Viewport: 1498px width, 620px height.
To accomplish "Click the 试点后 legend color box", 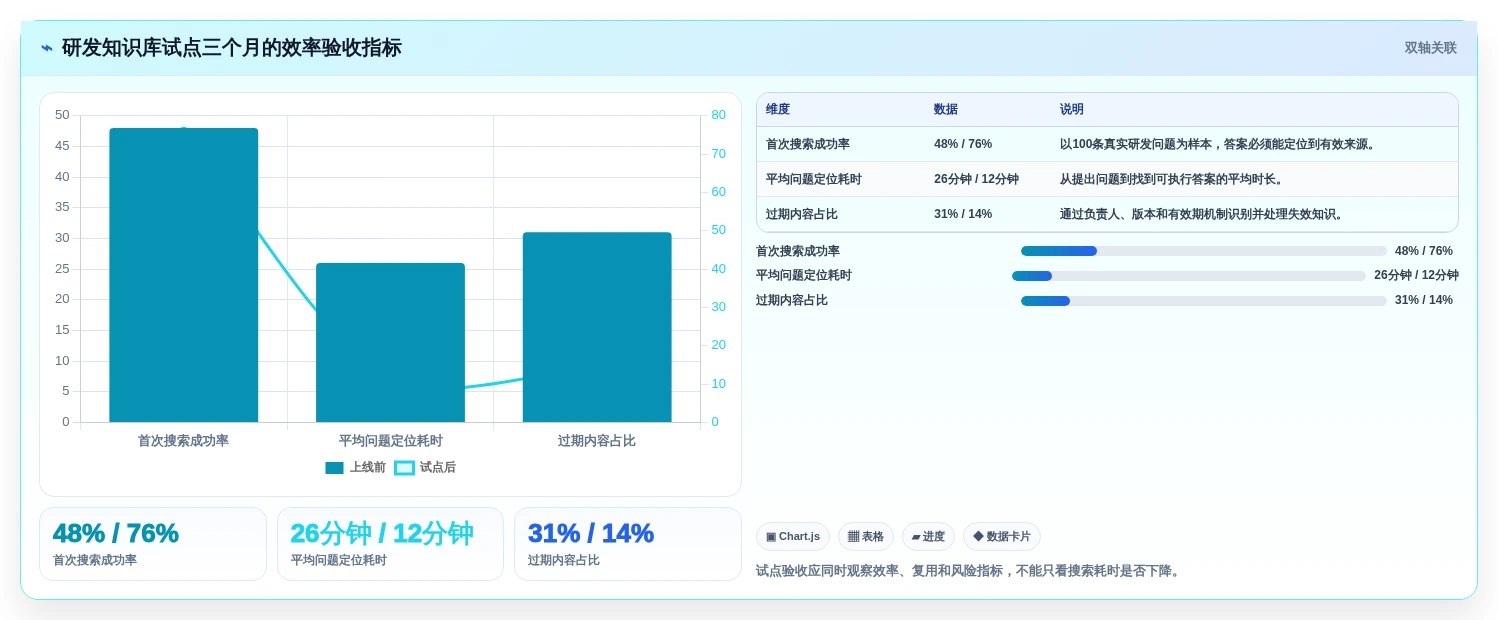I will coord(404,468).
